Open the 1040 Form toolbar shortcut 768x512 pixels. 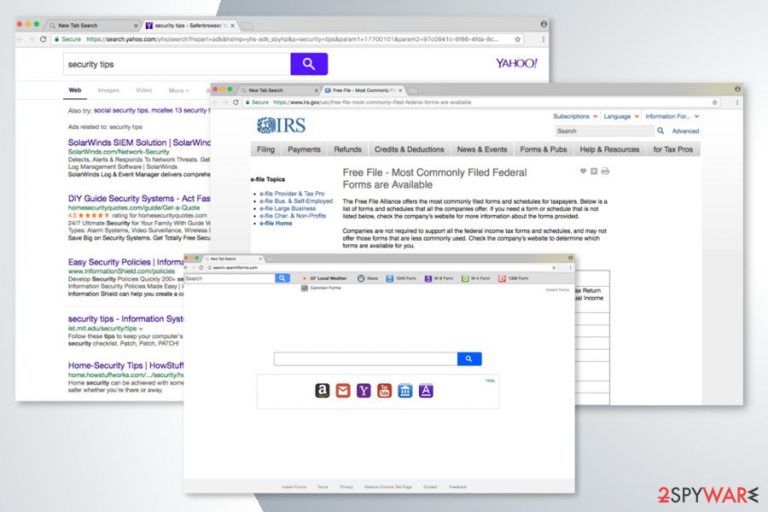click(x=401, y=278)
